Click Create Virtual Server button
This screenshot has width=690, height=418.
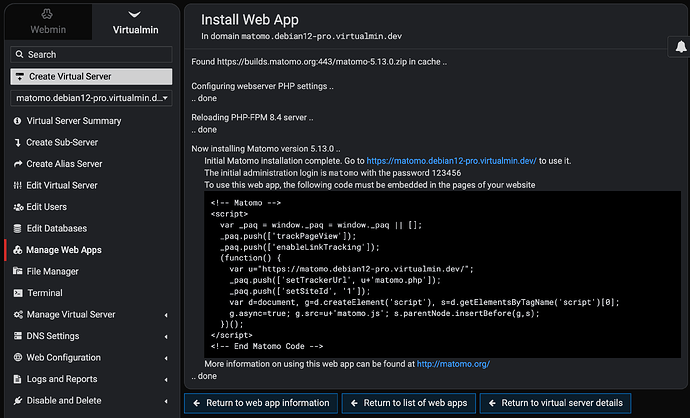coord(91,76)
